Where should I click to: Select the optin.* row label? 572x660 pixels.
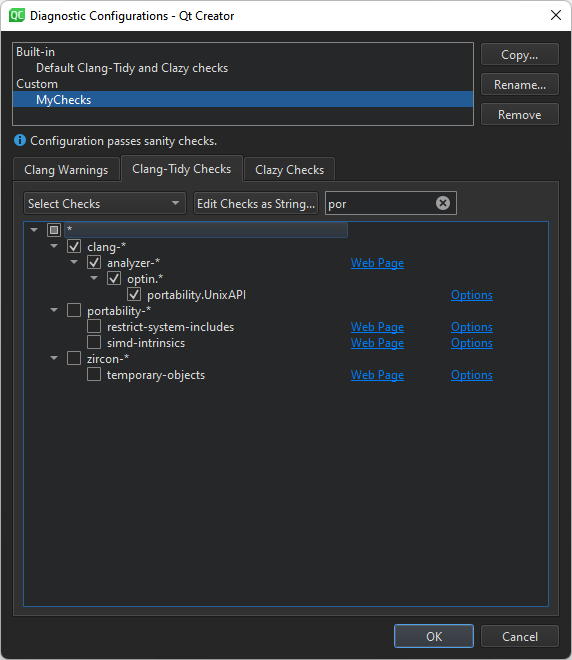click(145, 279)
